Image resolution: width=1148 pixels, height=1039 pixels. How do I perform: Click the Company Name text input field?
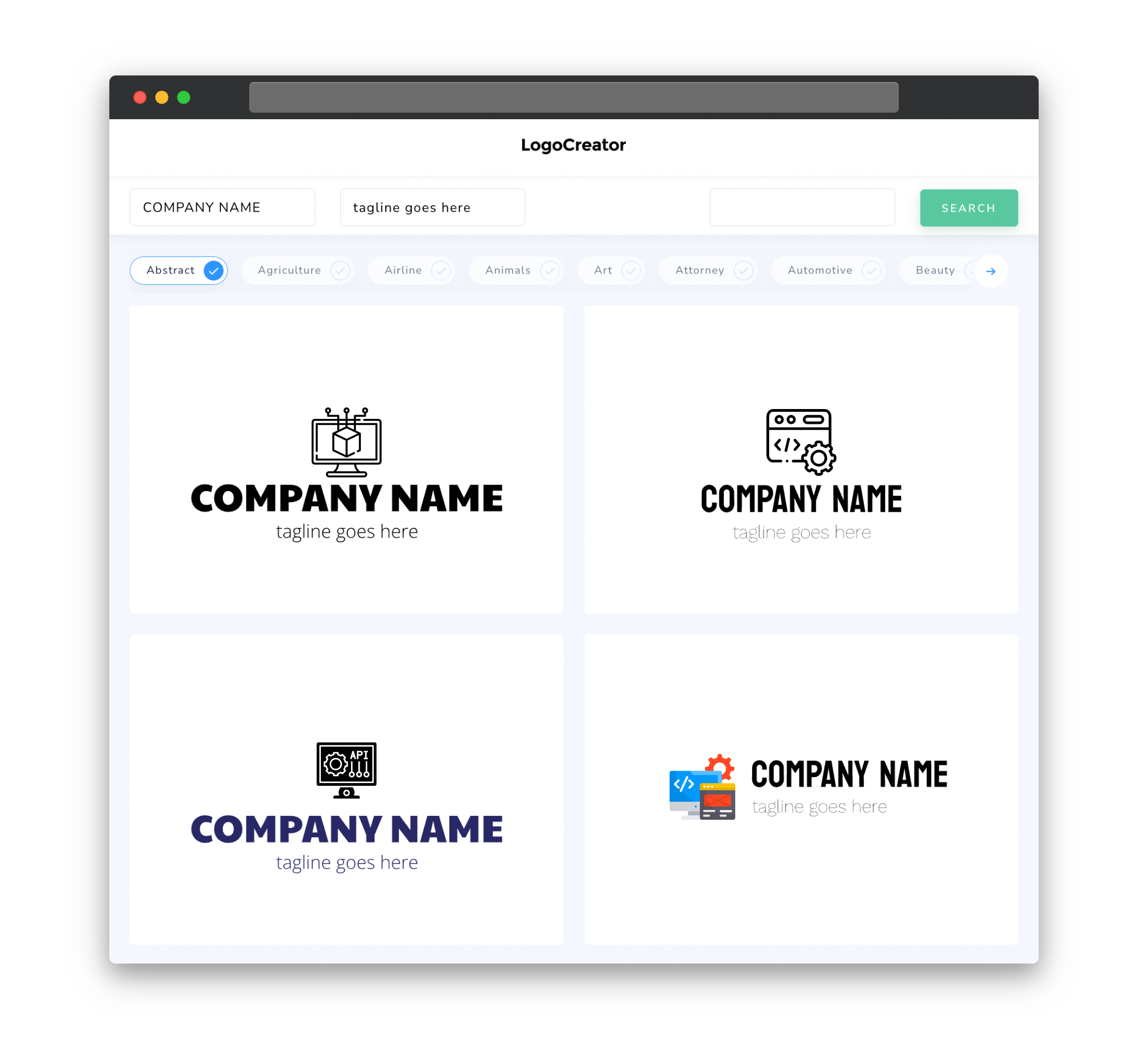point(222,207)
